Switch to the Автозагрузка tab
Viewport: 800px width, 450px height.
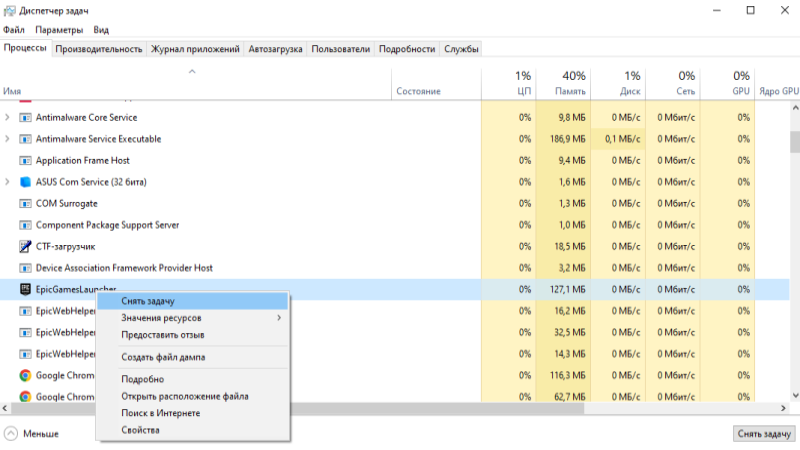[276, 49]
